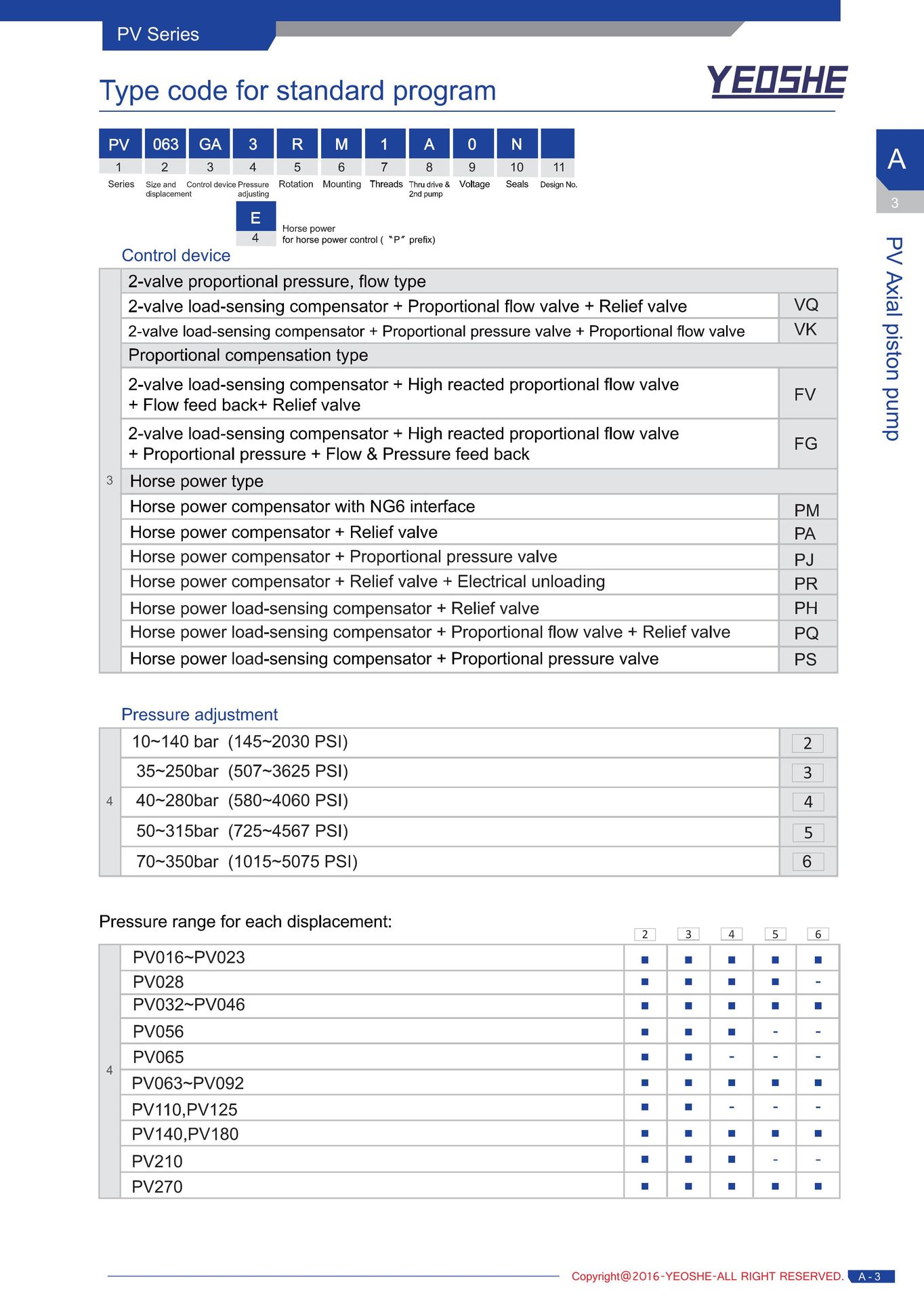Click column header 4 in displacement table
The height and width of the screenshot is (1307, 924).
tap(732, 934)
